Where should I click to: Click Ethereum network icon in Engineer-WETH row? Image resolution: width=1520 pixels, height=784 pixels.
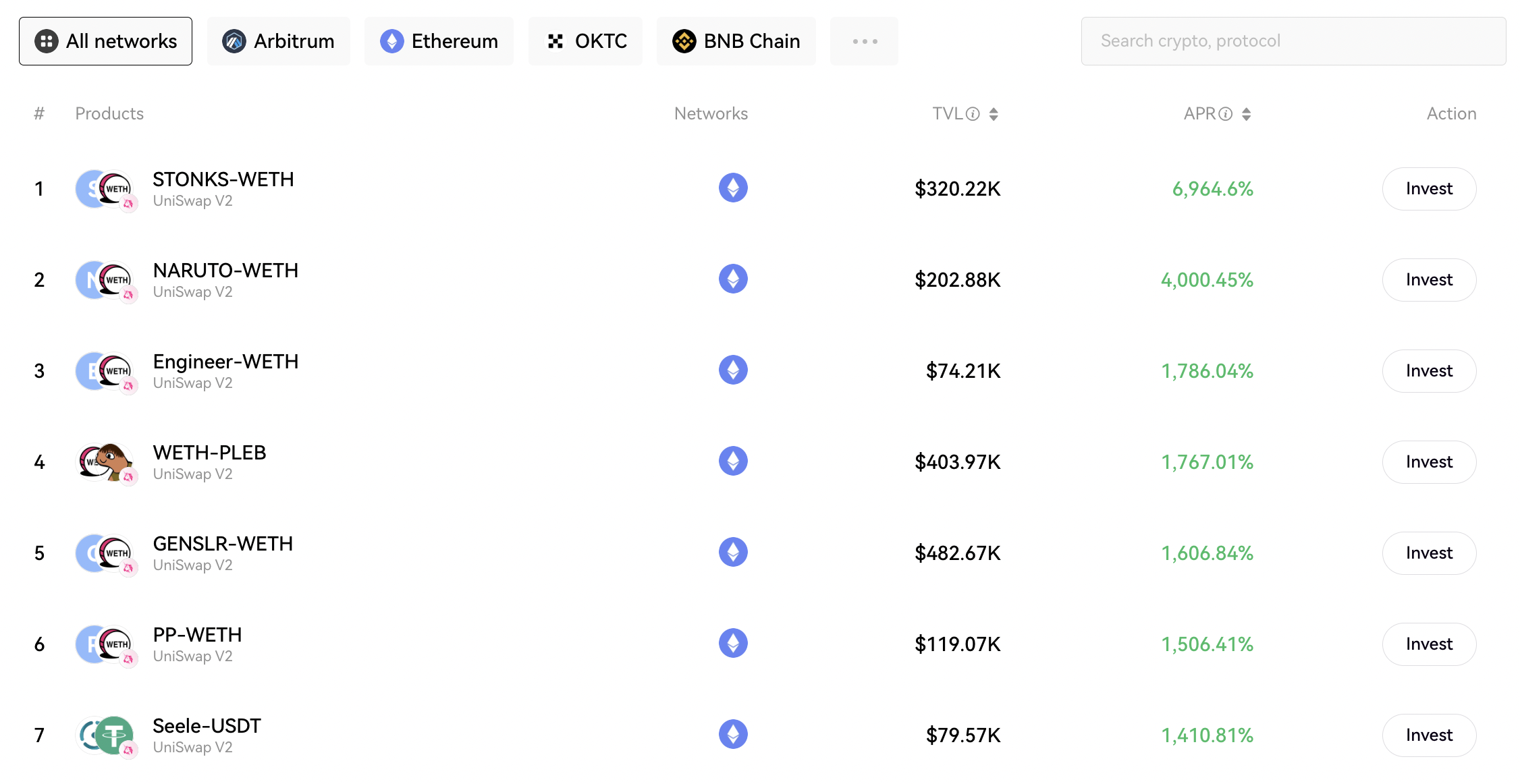(x=733, y=370)
